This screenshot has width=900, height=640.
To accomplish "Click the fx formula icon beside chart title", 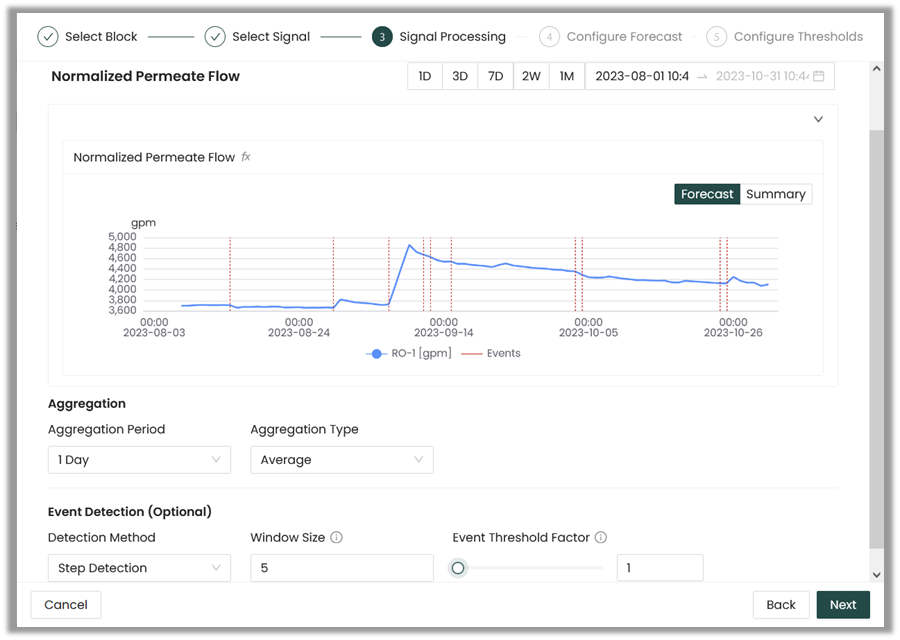I will coord(246,157).
